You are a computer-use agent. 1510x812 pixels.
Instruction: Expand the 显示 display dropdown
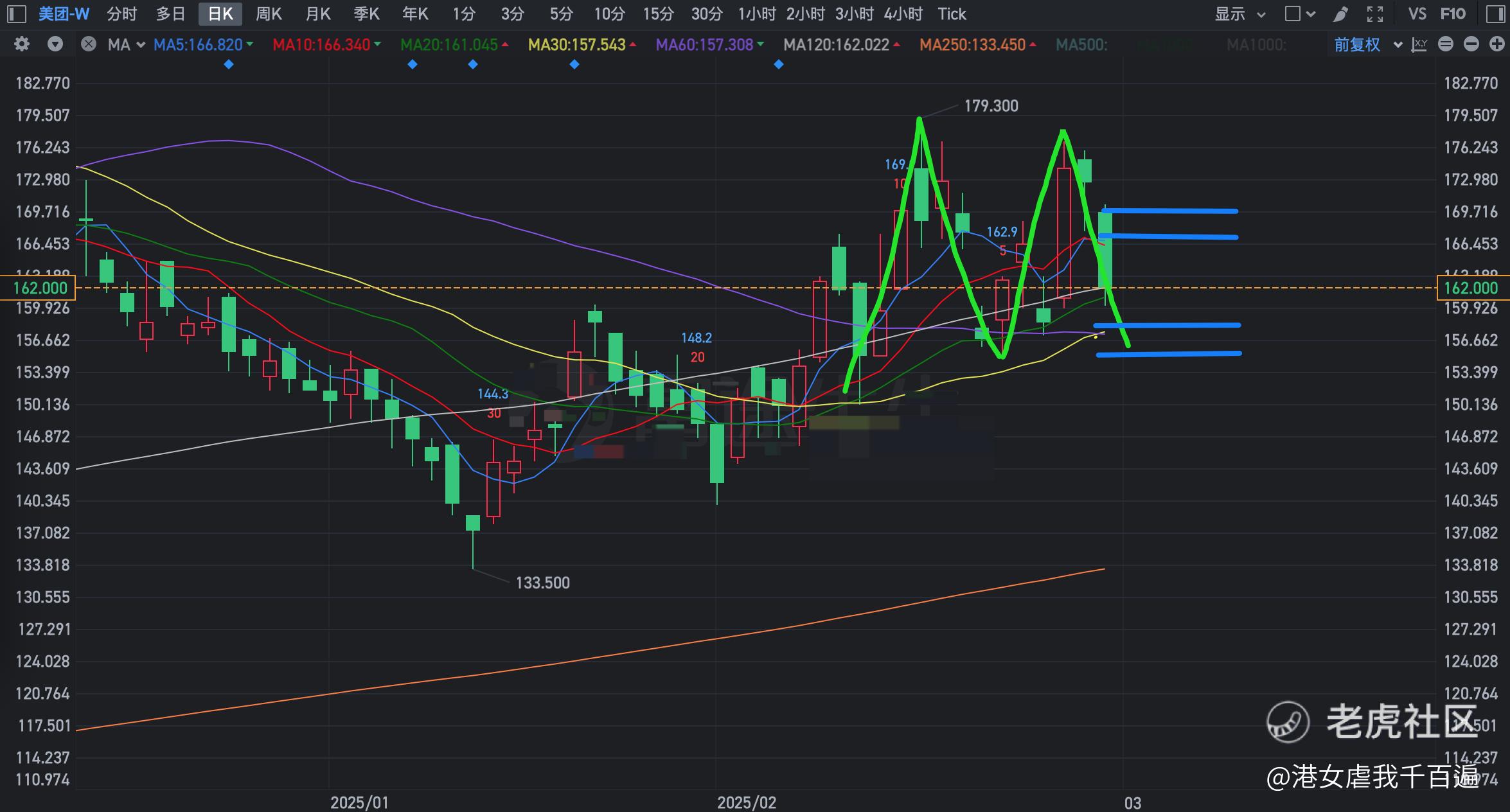coord(1240,13)
